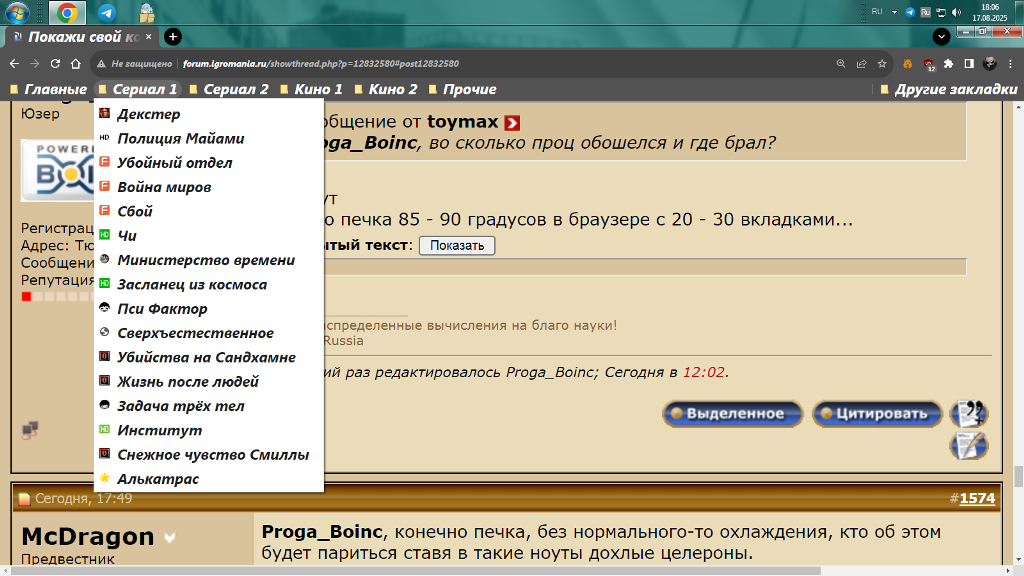Click the user status icon under the Proga_Boinc avatar
The width and height of the screenshot is (1024, 576).
[30, 430]
